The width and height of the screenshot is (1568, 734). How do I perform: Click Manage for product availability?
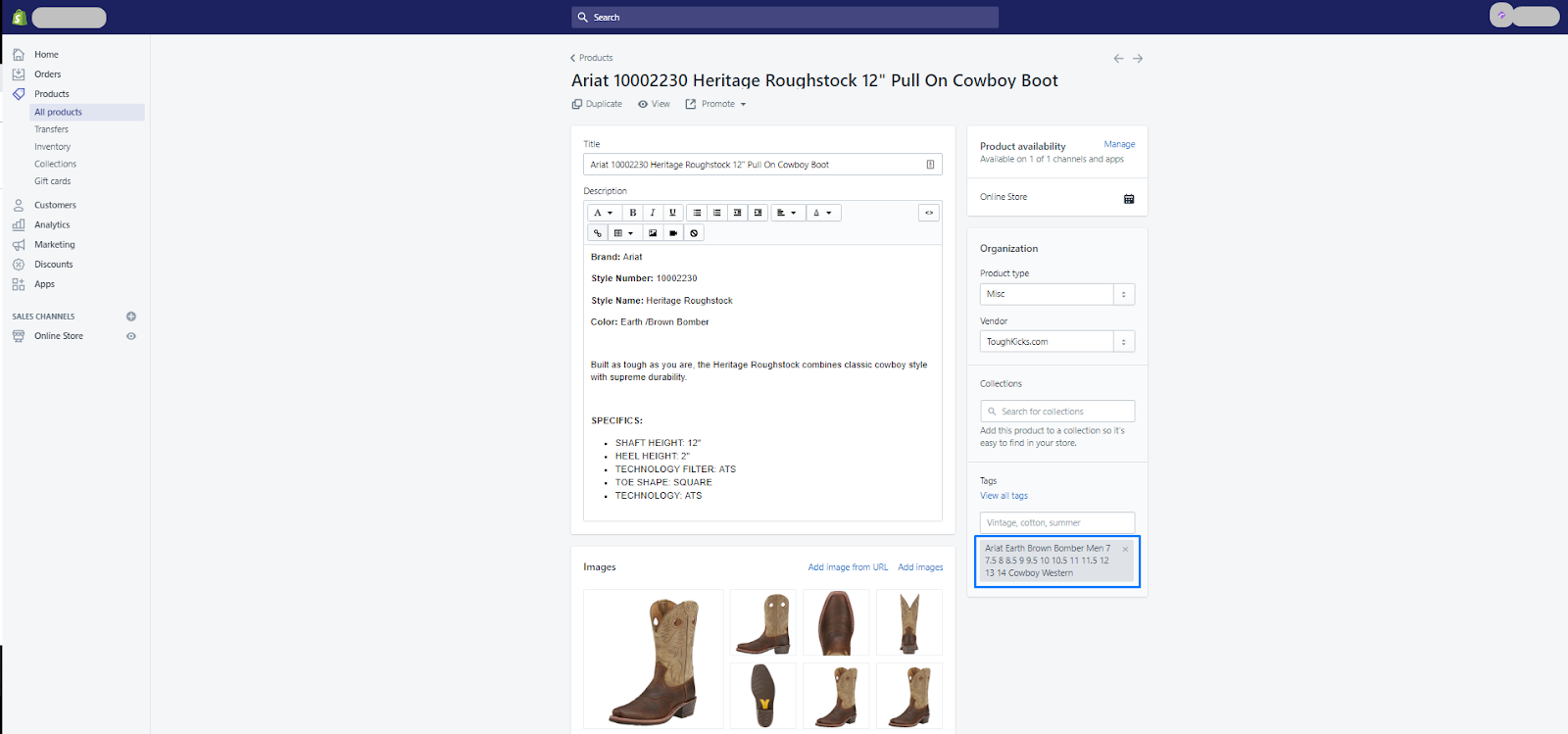(x=1119, y=144)
